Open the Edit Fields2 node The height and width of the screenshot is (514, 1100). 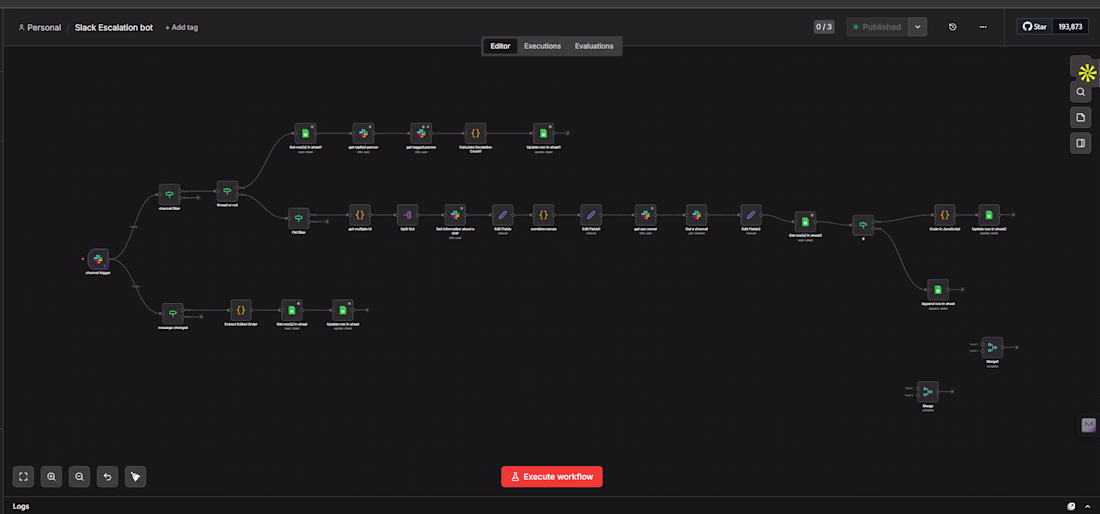(751, 215)
